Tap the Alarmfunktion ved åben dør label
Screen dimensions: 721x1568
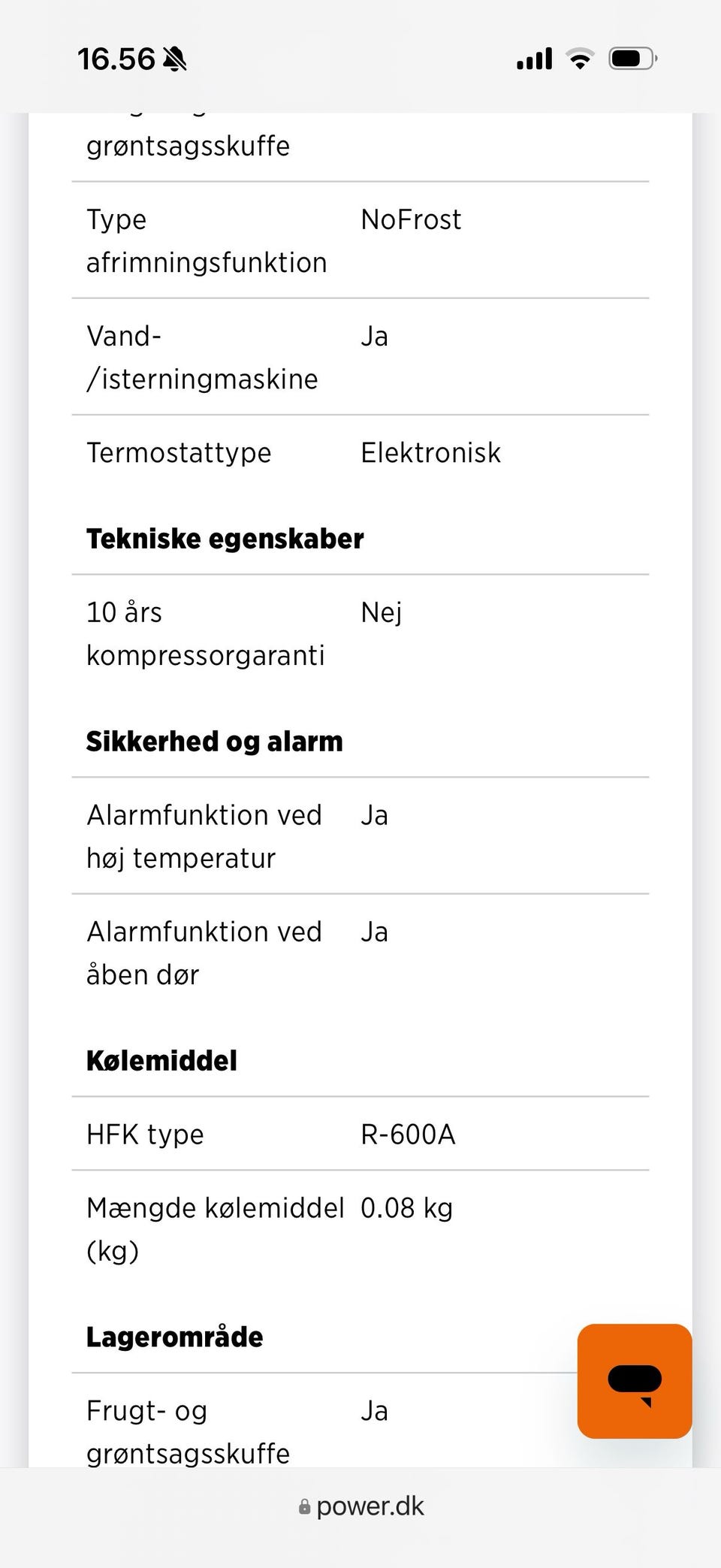click(x=204, y=953)
